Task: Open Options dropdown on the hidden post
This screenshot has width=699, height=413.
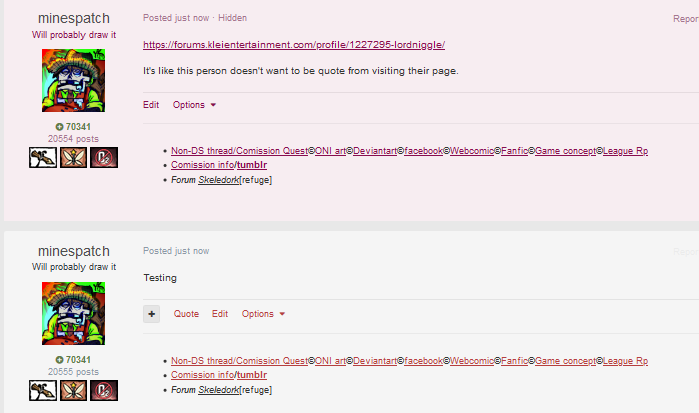Action: tap(194, 104)
